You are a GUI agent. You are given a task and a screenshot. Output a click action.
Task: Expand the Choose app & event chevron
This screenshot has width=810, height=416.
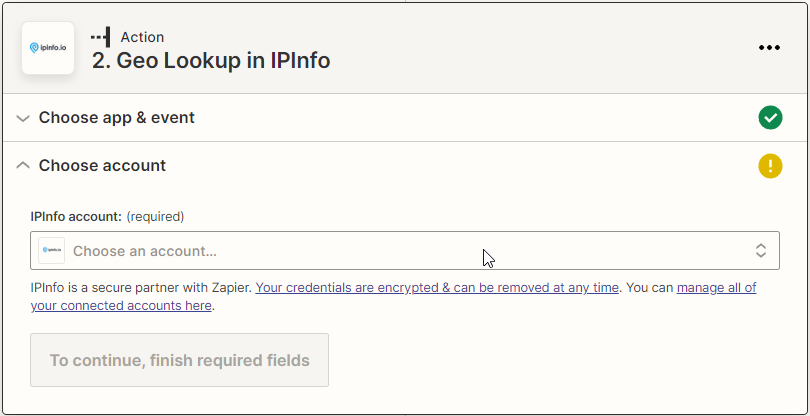point(23,118)
